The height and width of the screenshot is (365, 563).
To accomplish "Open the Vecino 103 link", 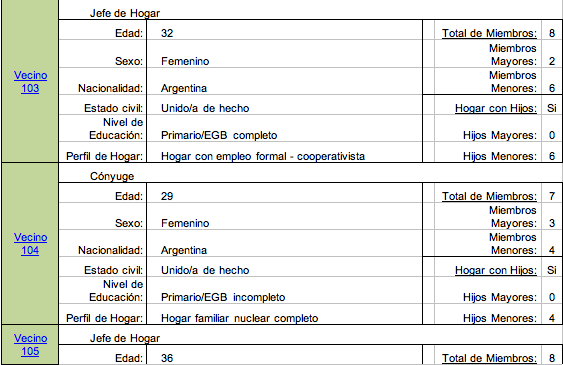I will coord(30,82).
